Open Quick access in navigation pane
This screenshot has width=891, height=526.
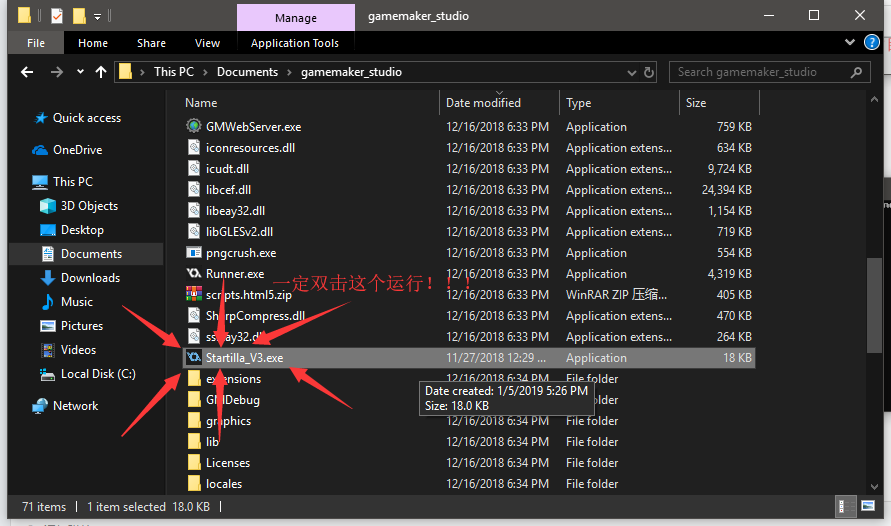tap(78, 118)
